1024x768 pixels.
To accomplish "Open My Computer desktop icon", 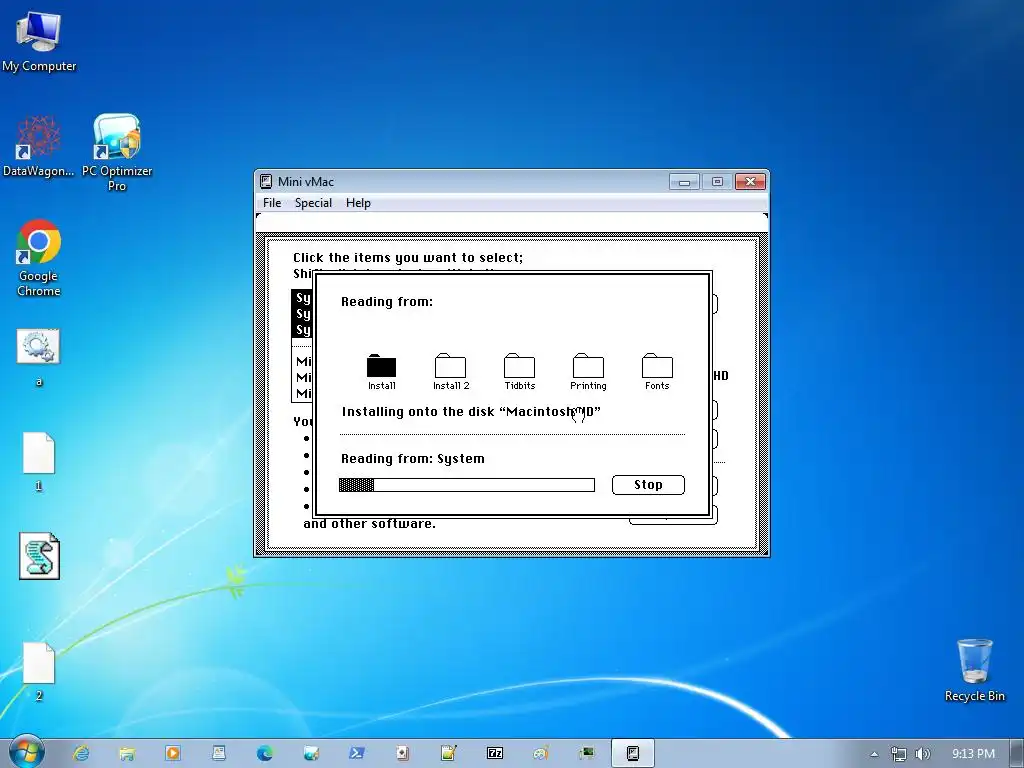I will click(x=39, y=41).
